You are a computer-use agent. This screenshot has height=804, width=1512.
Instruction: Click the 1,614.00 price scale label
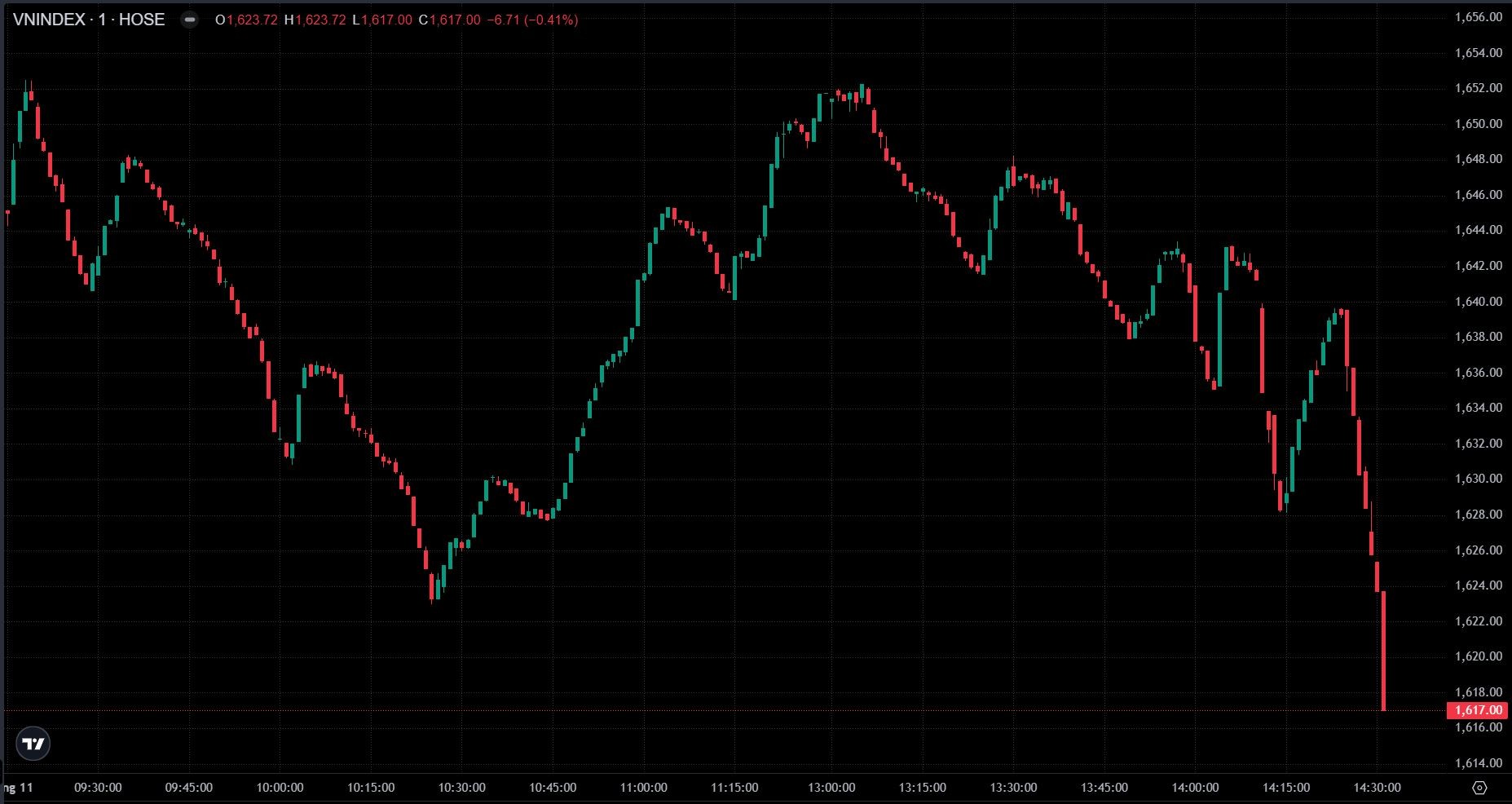[x=1478, y=763]
